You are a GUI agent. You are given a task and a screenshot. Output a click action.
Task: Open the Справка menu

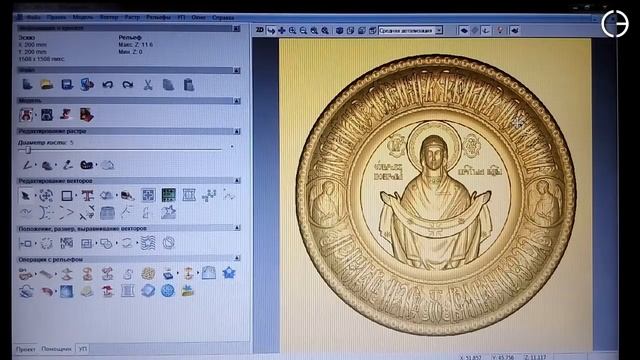(223, 18)
